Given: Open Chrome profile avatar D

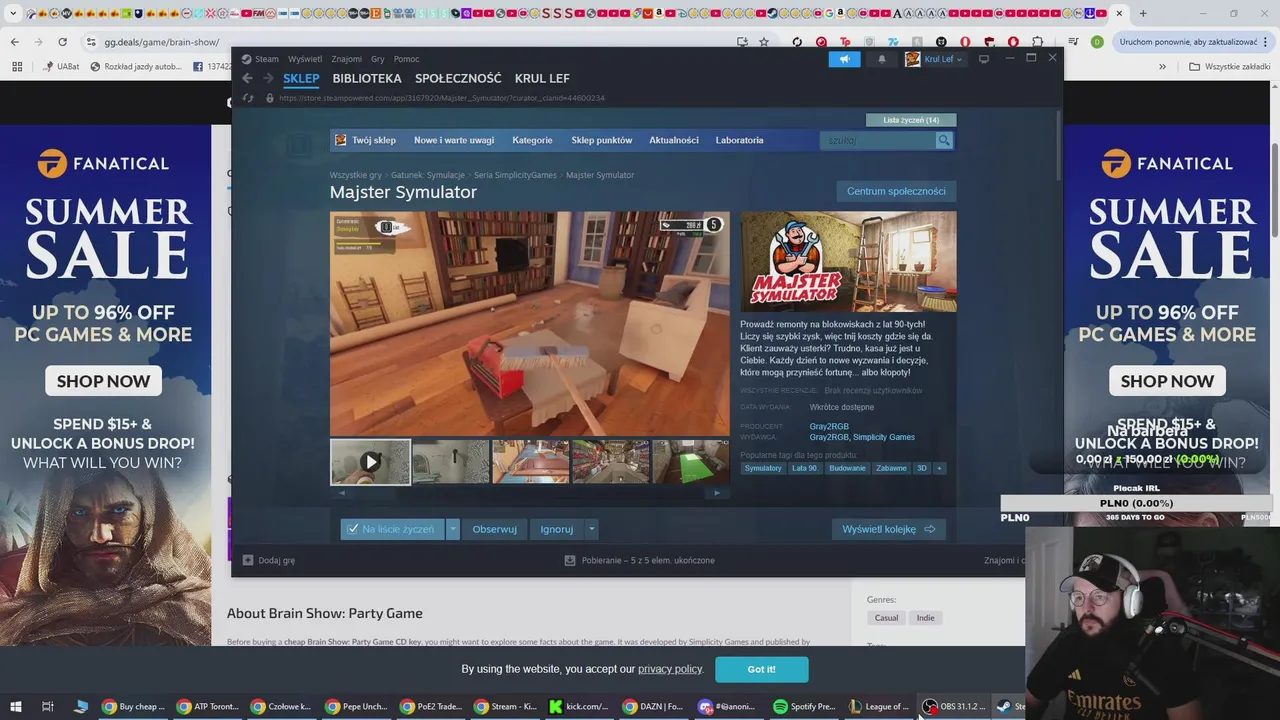Looking at the screenshot, I should pyautogui.click(x=1097, y=42).
